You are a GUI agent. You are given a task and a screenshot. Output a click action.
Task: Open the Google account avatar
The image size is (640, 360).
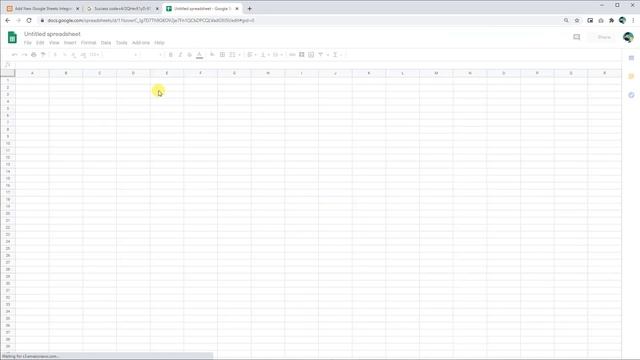[x=628, y=37]
